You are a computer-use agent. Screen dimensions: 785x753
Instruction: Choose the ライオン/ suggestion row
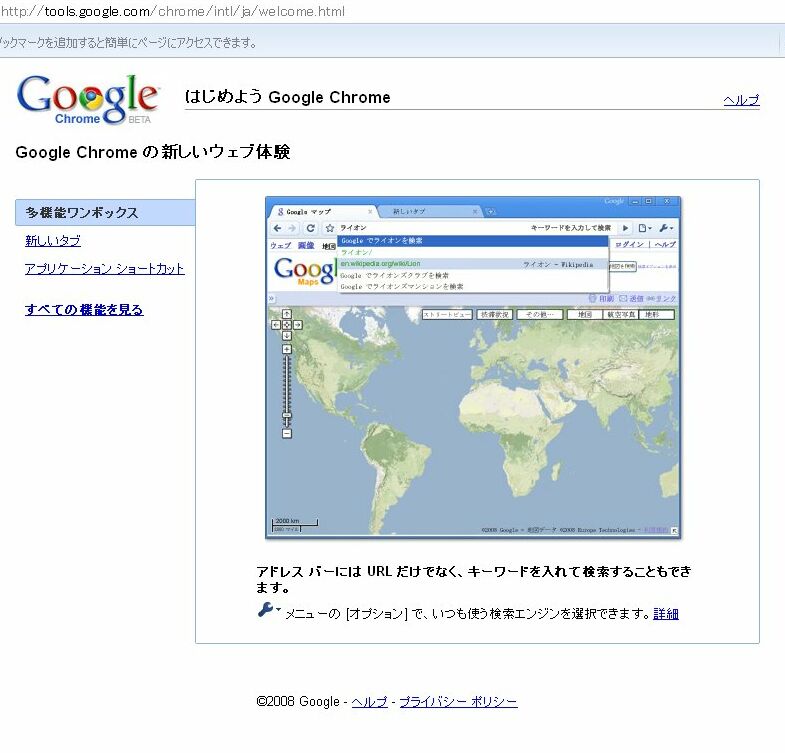pyautogui.click(x=473, y=252)
